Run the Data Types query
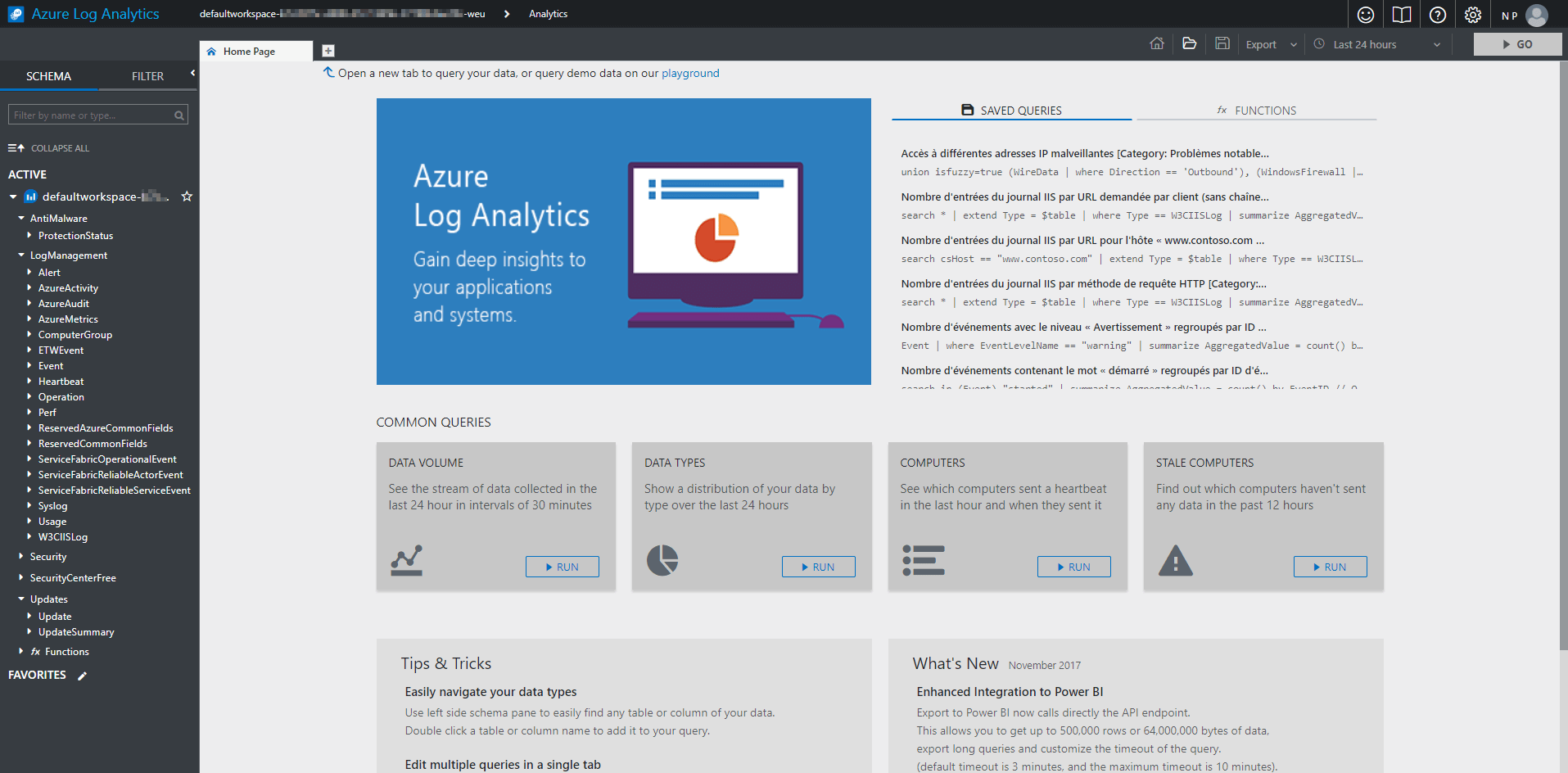 819,567
